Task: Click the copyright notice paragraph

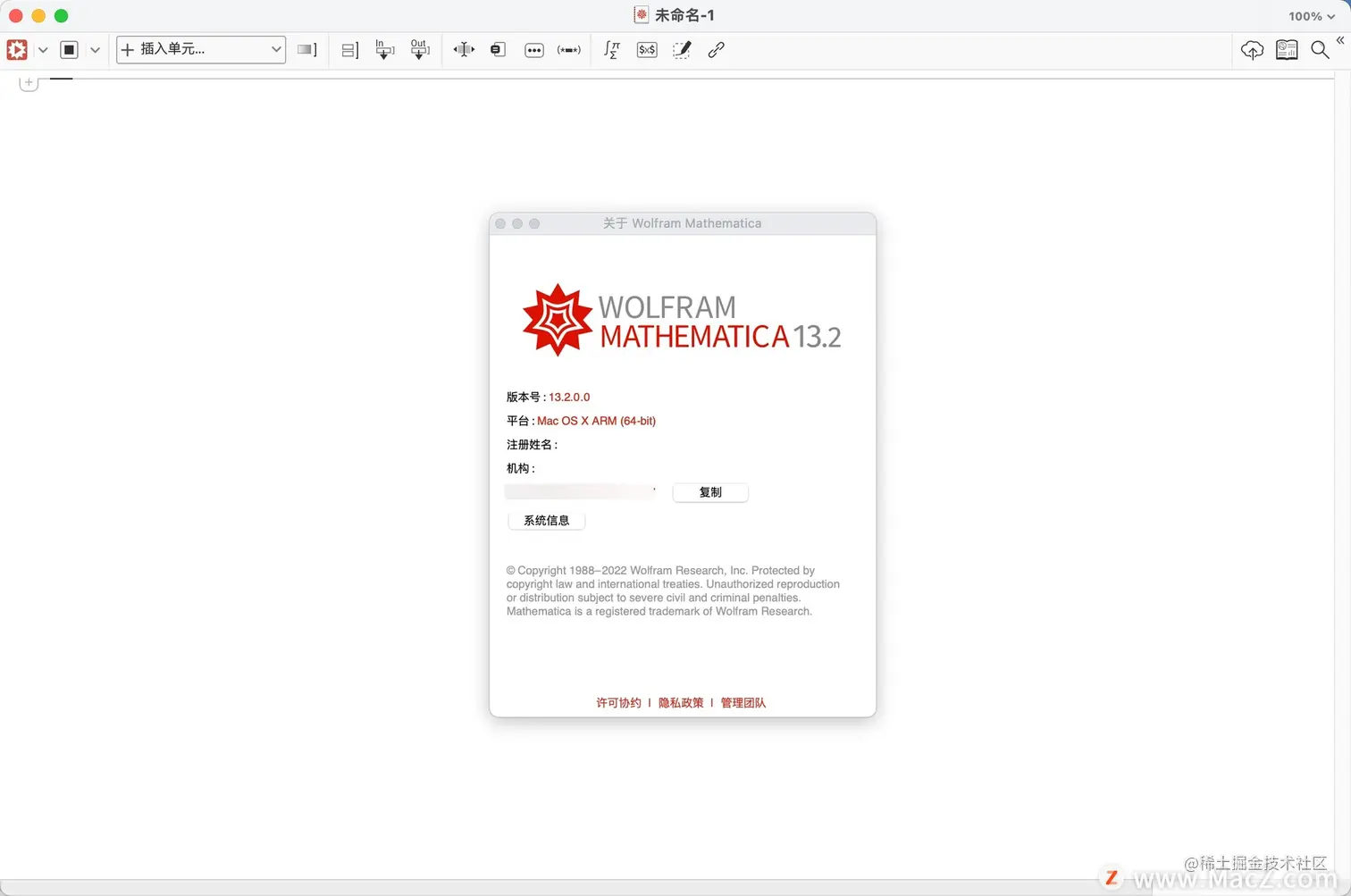Action: pyautogui.click(x=673, y=590)
